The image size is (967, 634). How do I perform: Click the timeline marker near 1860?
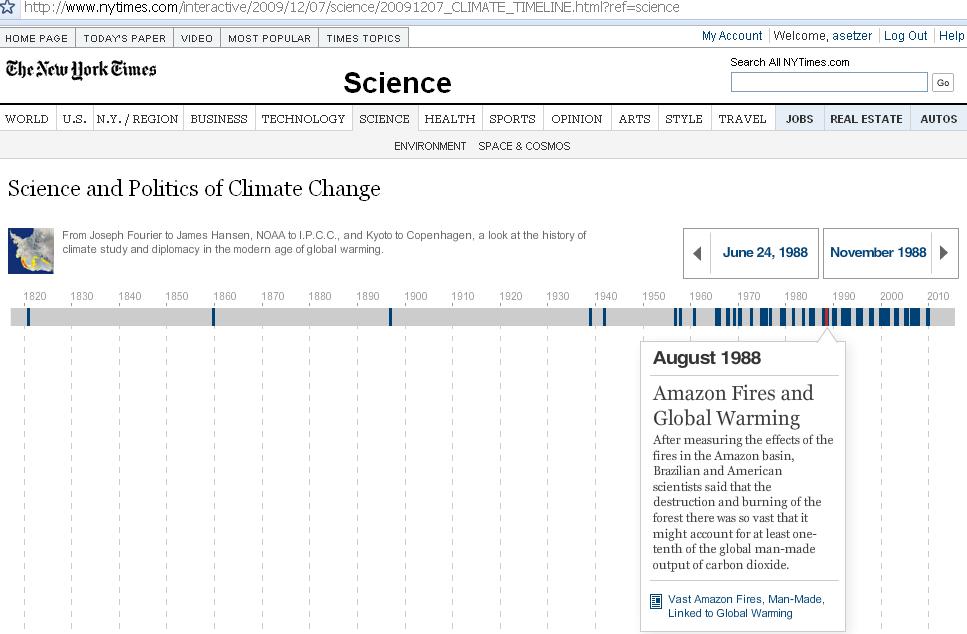pyautogui.click(x=213, y=317)
